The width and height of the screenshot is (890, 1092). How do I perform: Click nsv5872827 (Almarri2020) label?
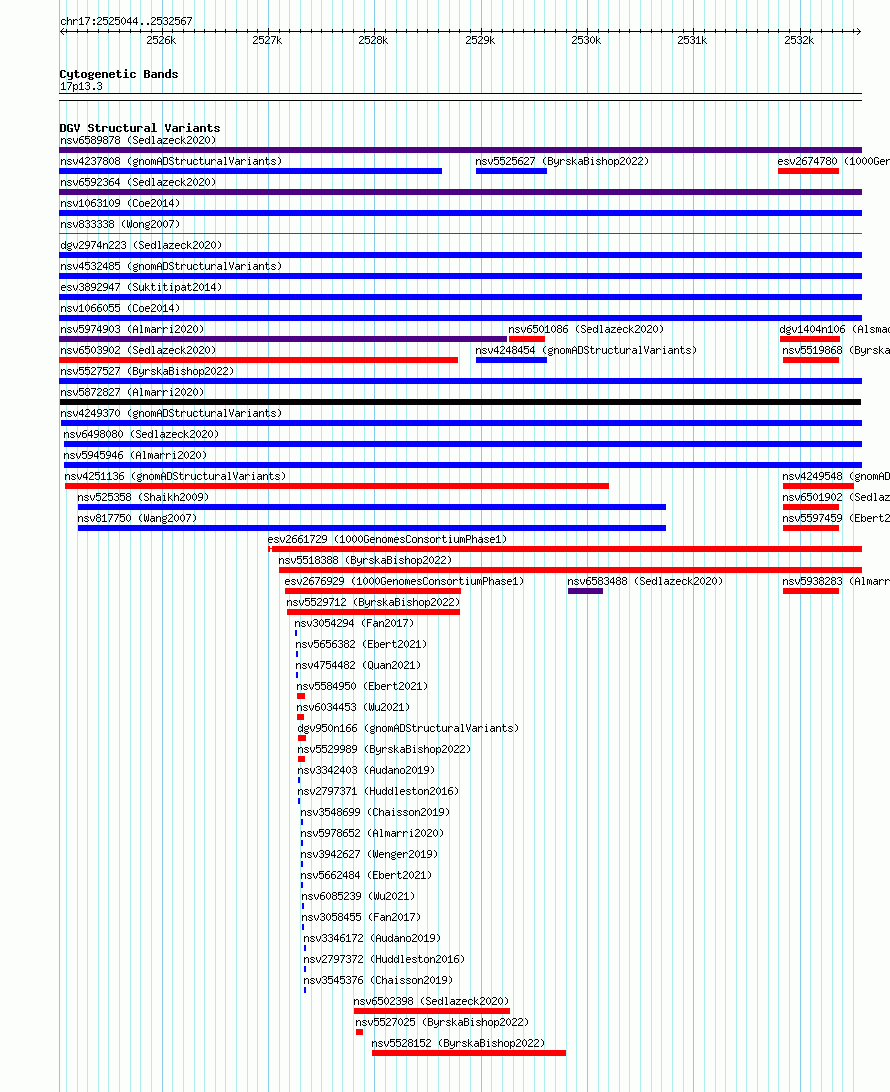(x=132, y=392)
